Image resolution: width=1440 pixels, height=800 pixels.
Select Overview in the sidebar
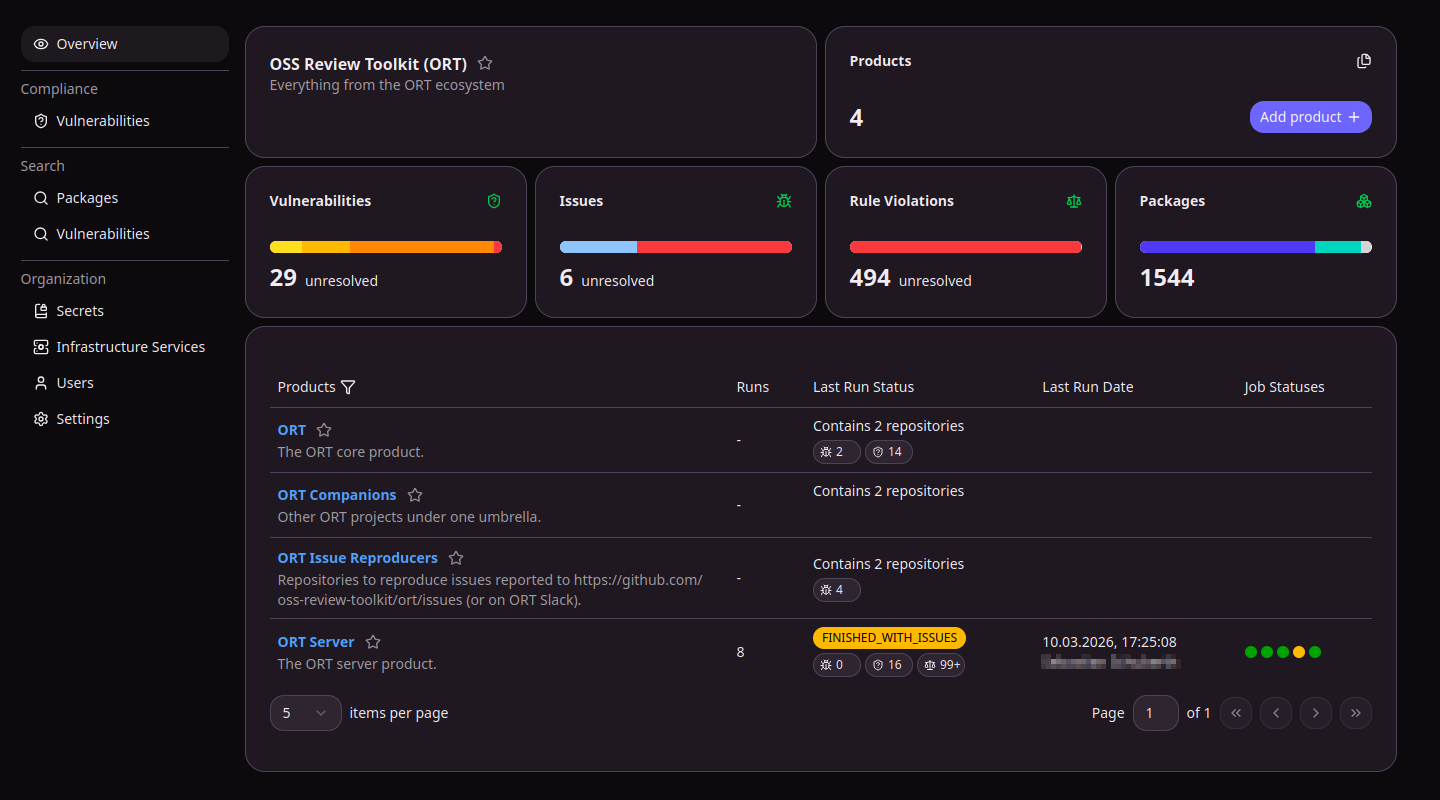point(125,44)
